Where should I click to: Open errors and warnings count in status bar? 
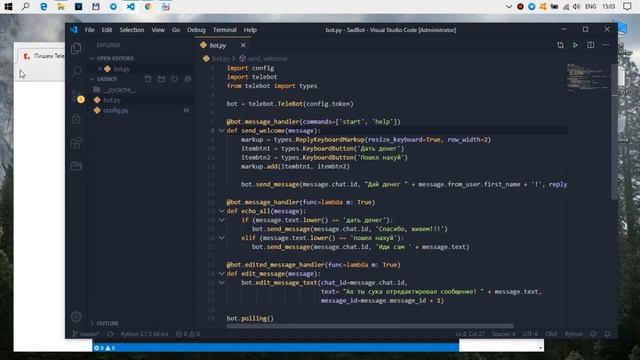pos(188,334)
